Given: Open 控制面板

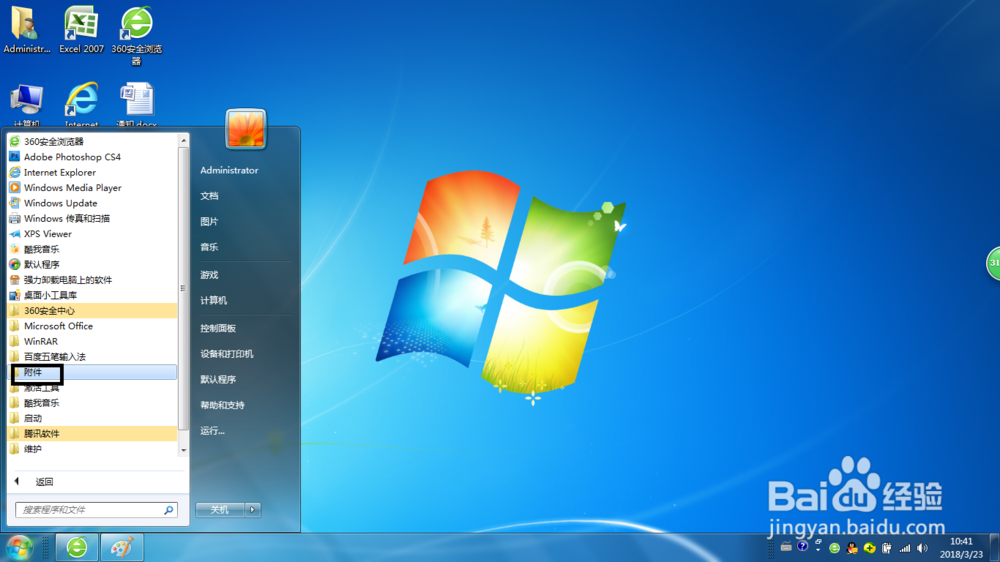Looking at the screenshot, I should coord(217,329).
